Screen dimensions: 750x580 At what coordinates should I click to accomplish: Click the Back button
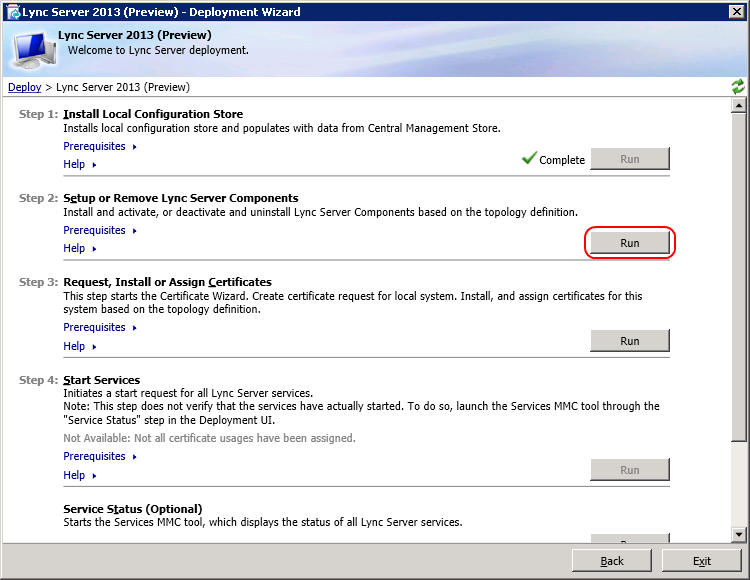pyautogui.click(x=612, y=561)
